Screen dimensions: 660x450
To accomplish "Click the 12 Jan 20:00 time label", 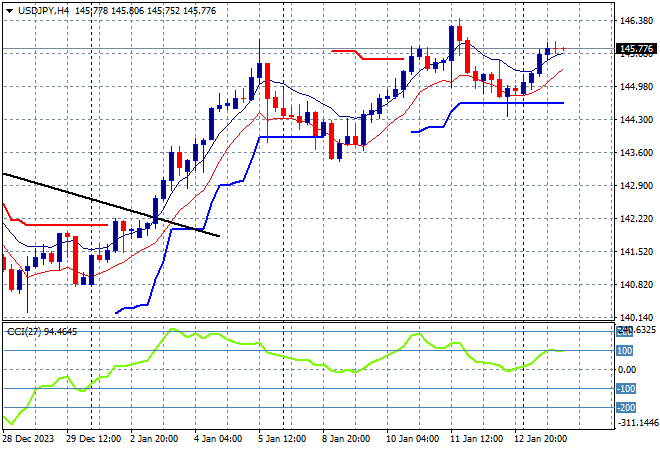I will [x=540, y=439].
